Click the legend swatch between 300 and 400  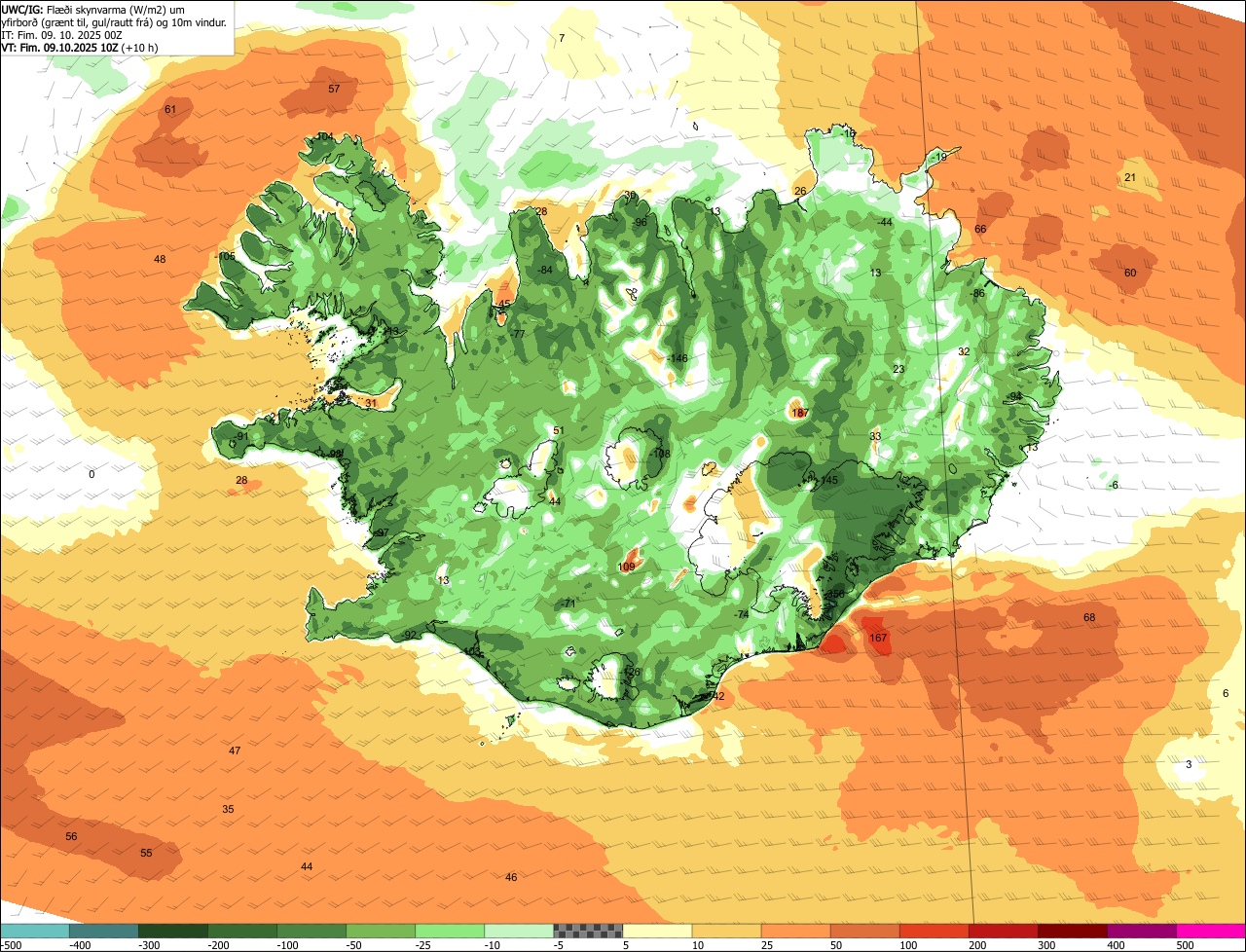coord(1072,931)
